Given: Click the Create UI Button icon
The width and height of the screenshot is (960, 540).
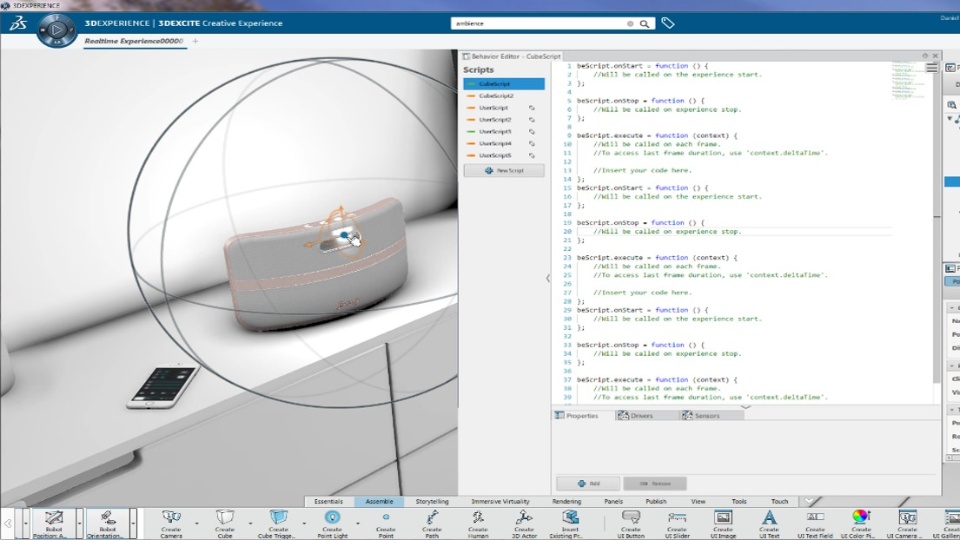Looking at the screenshot, I should [630, 518].
